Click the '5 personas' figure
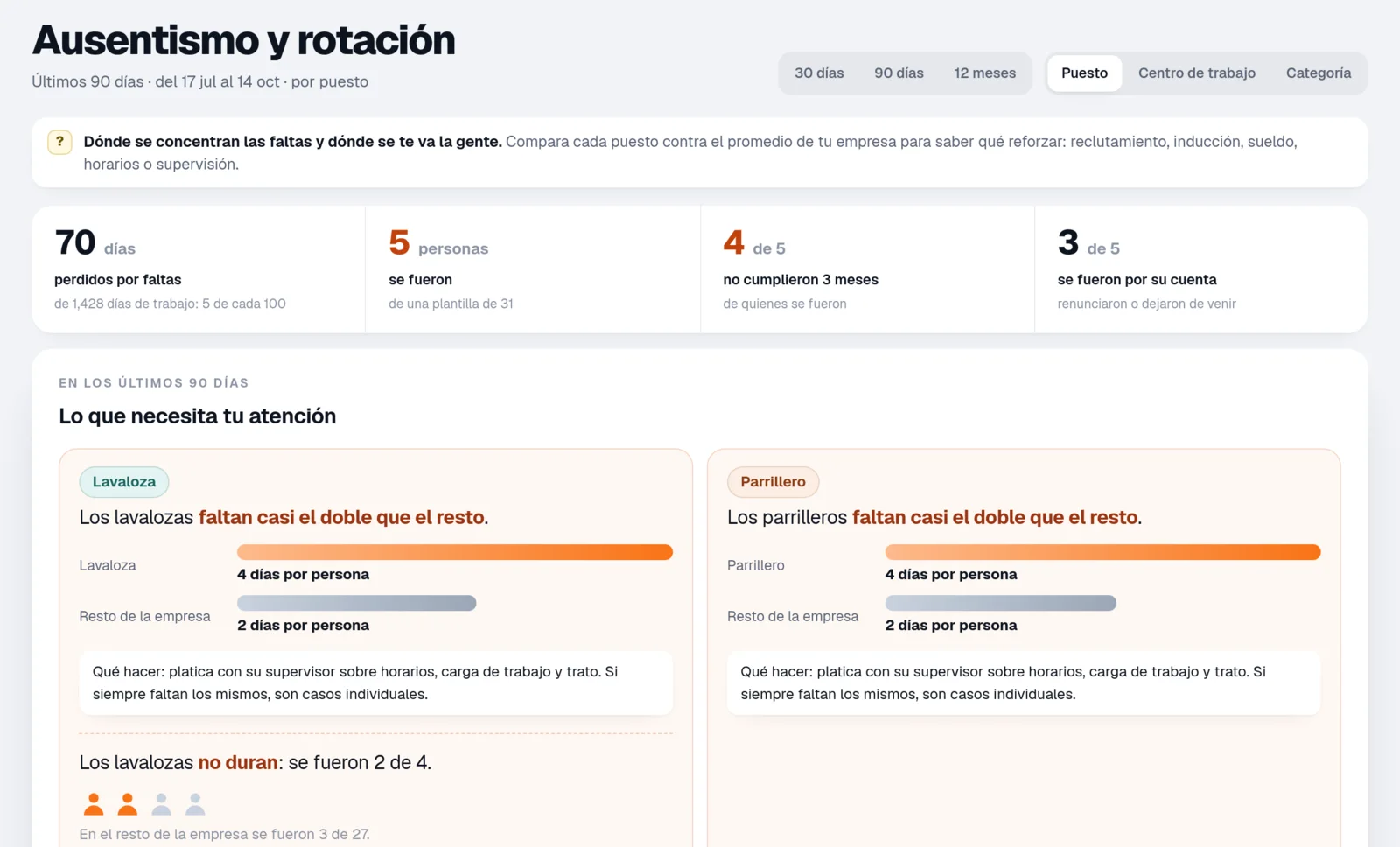The image size is (1400, 847). pos(438,243)
